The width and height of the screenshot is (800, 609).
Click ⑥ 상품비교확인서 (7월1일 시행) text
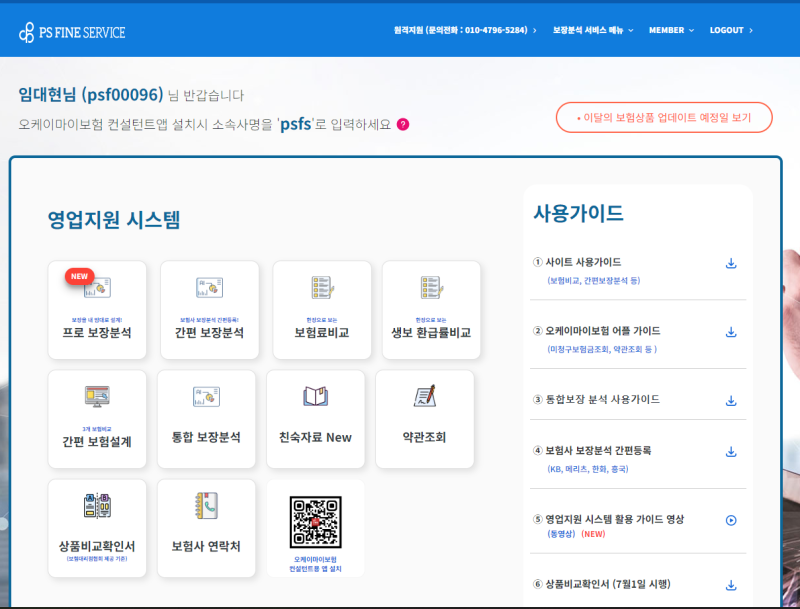click(602, 584)
